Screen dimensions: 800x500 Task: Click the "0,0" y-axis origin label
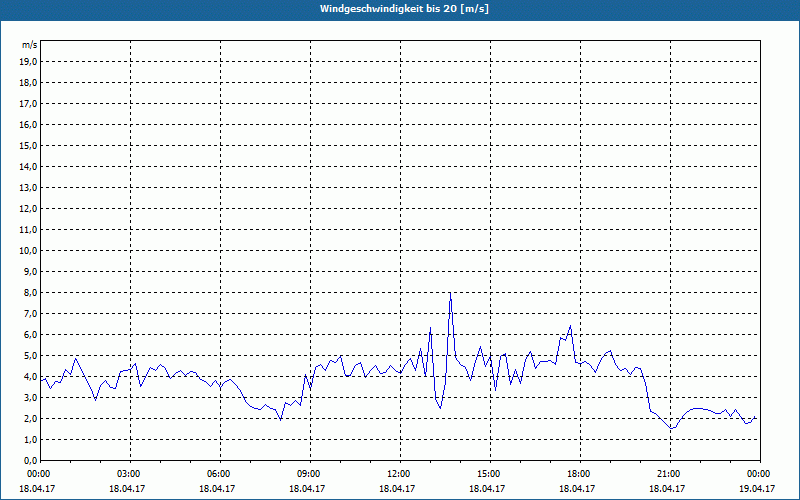pos(32,460)
